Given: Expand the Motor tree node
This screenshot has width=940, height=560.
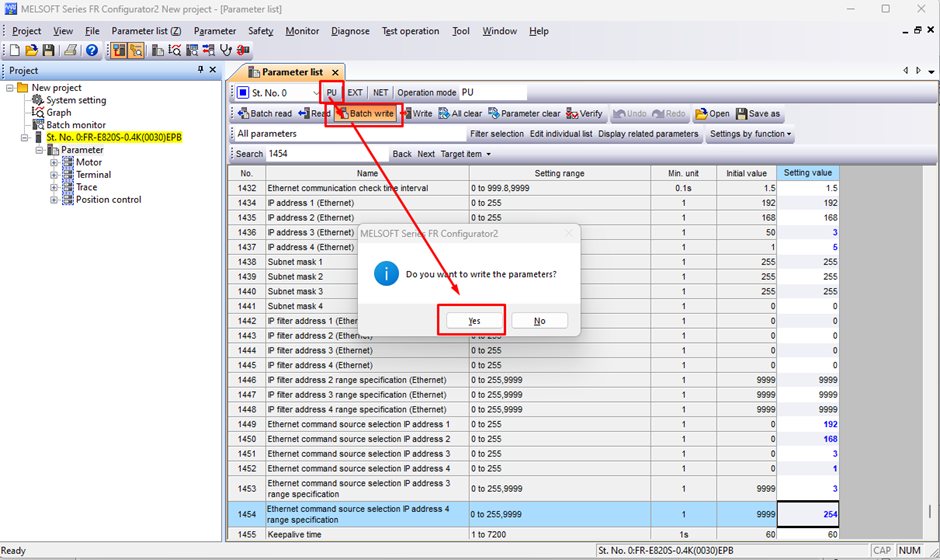Looking at the screenshot, I should 54,162.
